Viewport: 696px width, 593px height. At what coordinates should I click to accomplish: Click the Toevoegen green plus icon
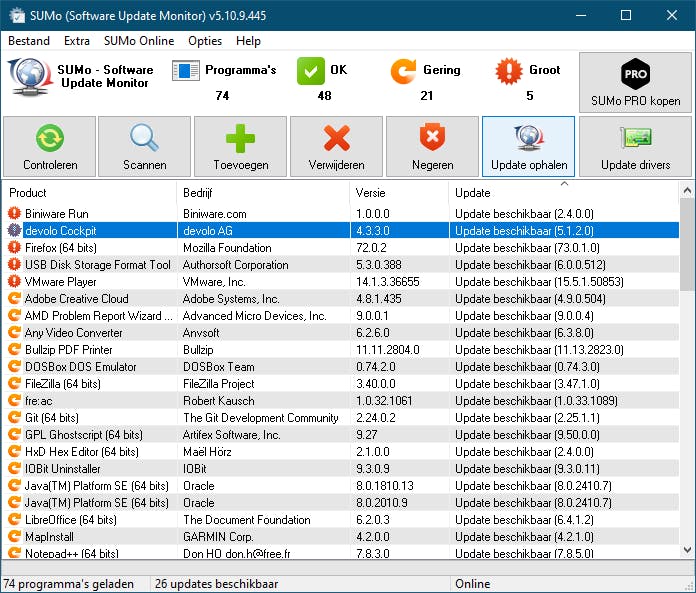click(x=240, y=138)
